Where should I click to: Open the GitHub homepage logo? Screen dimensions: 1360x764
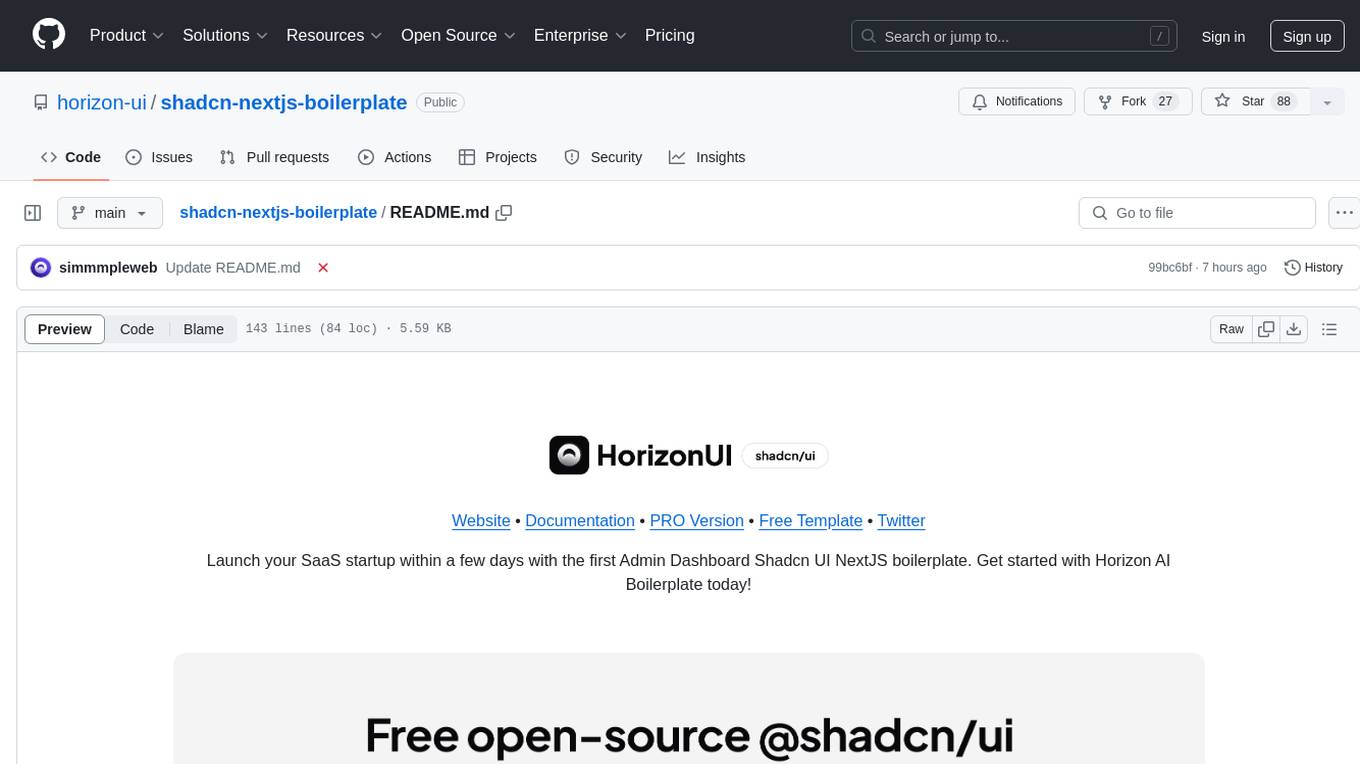click(49, 35)
